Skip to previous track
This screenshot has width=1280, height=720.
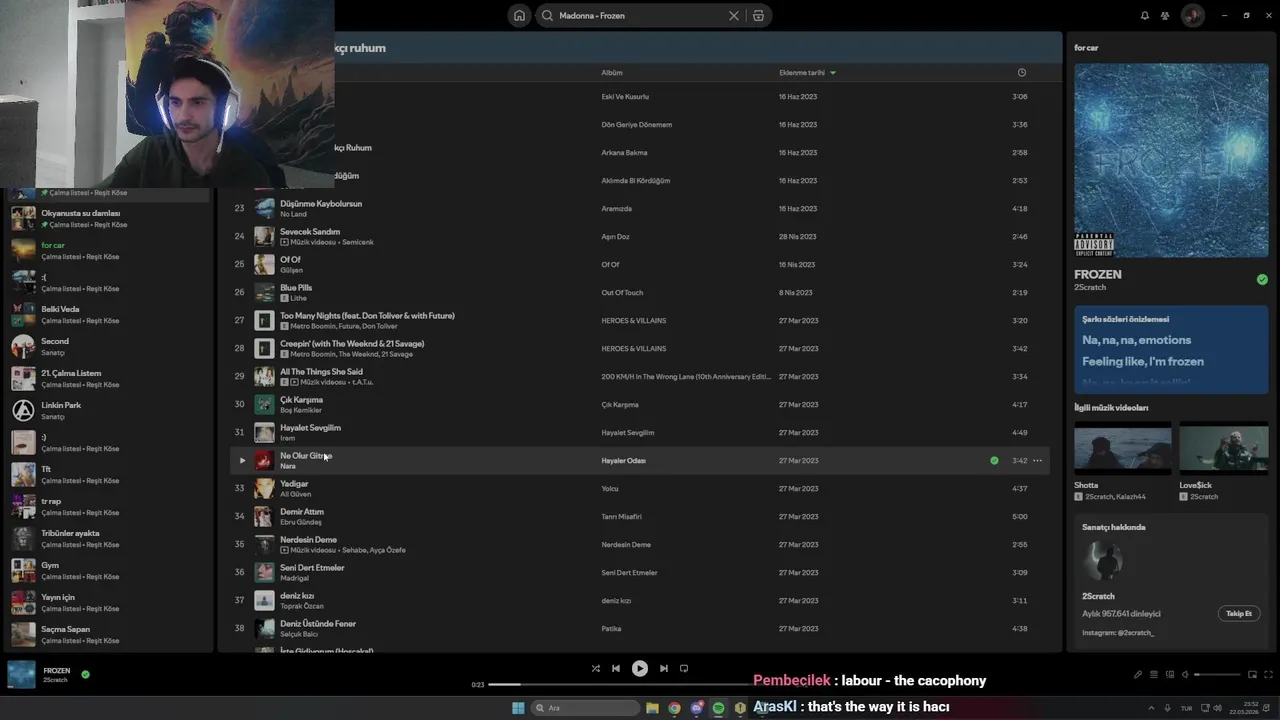click(616, 668)
